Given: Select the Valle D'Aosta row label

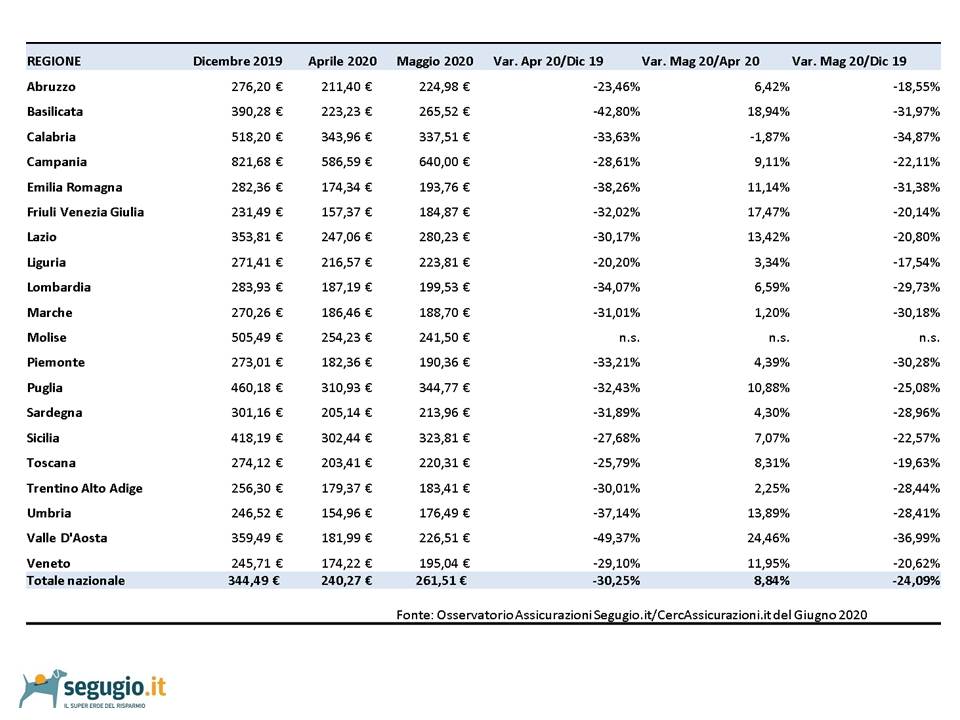Looking at the screenshot, I should coord(67,538).
